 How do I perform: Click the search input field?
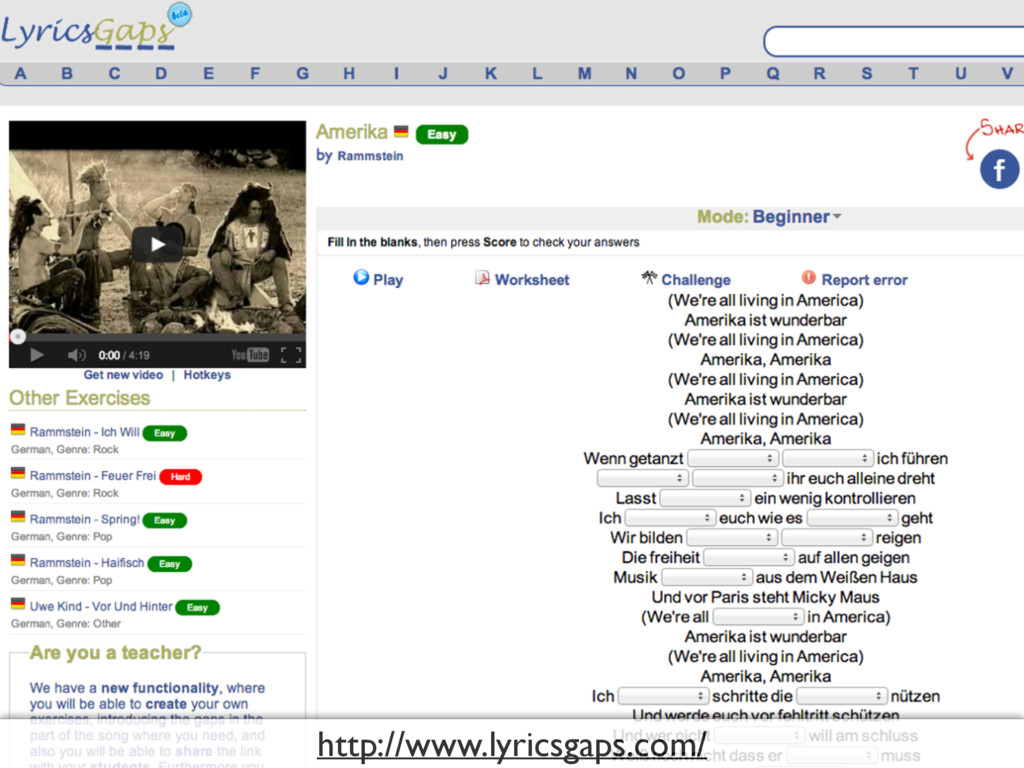point(893,42)
